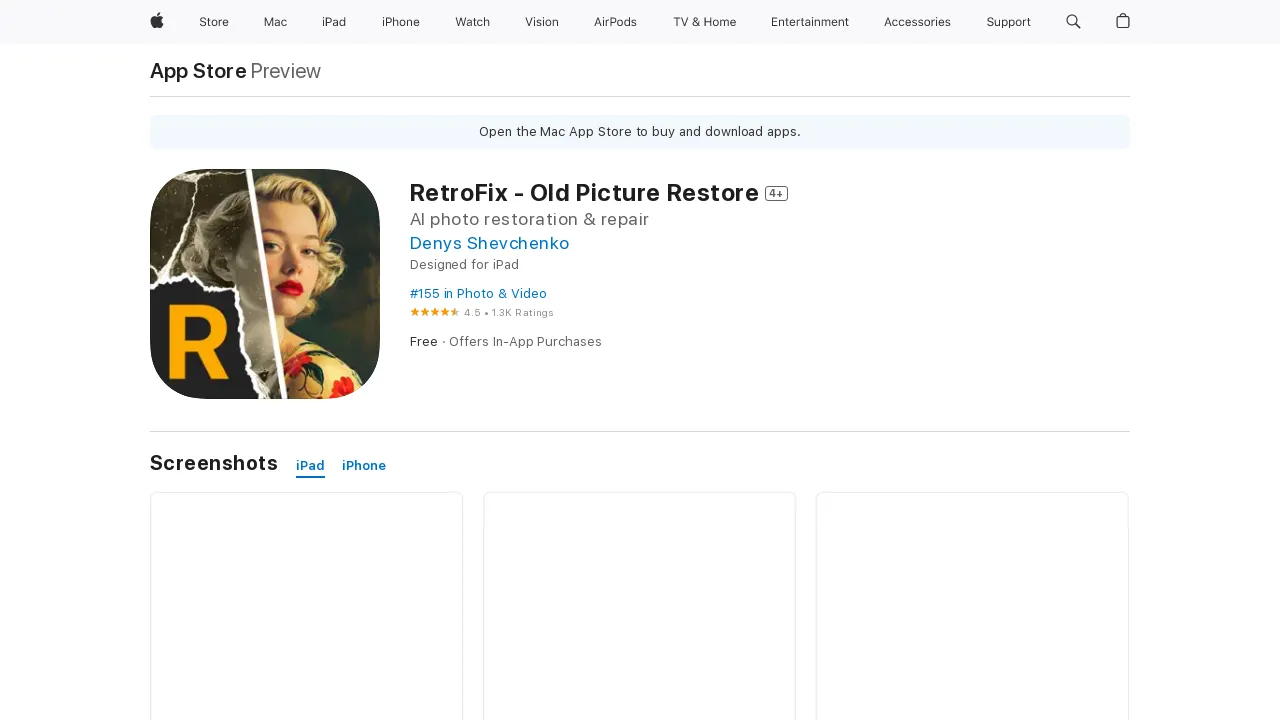The image size is (1280, 720).
Task: Click the AirPods navigation icon text
Action: click(615, 21)
